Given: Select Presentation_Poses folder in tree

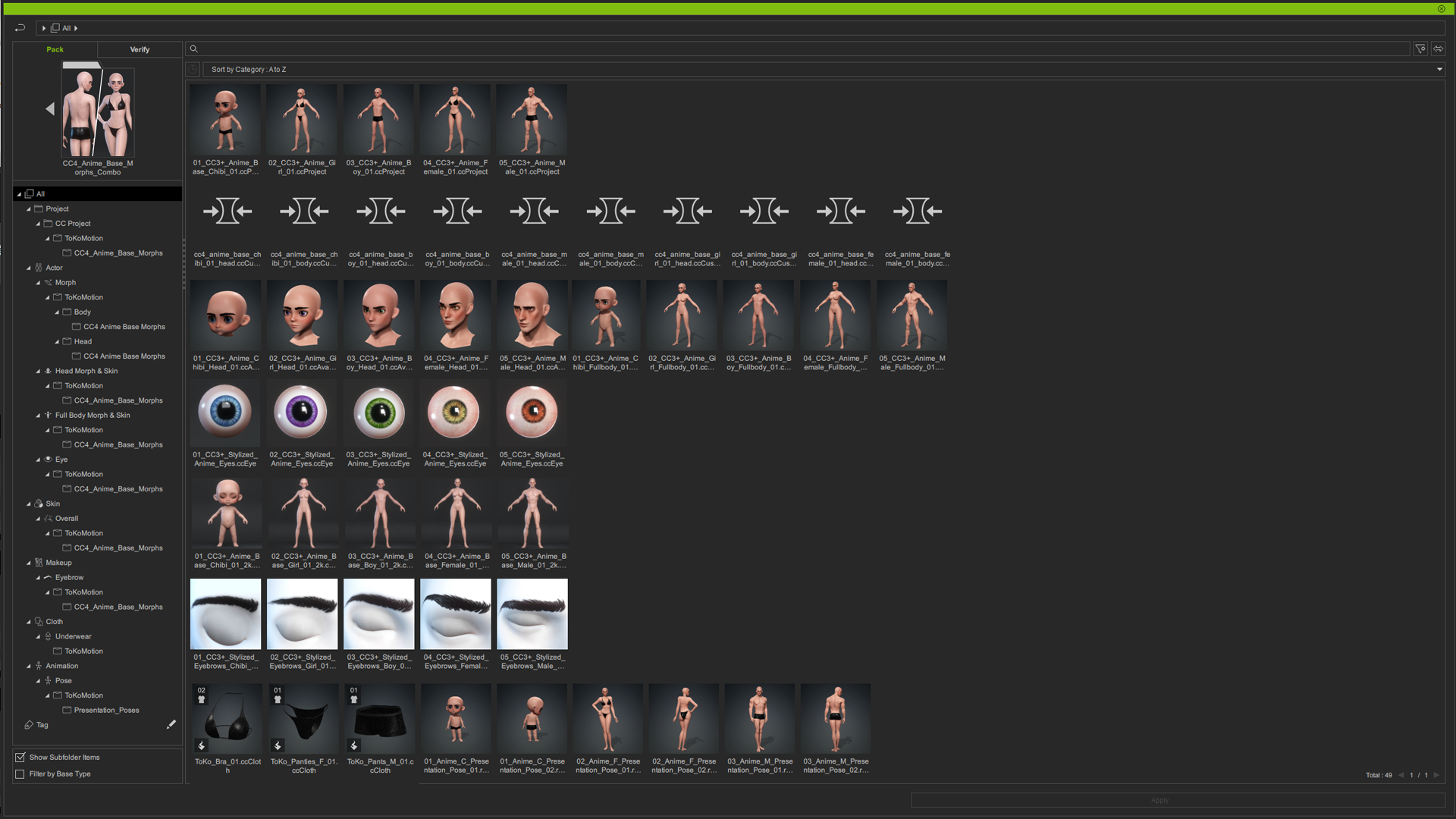Looking at the screenshot, I should [x=106, y=710].
